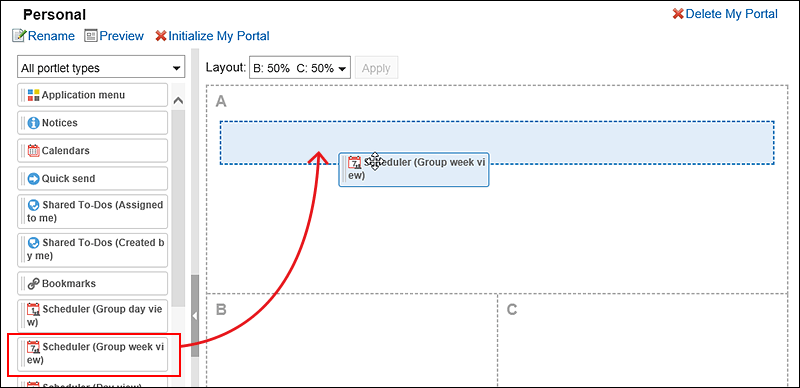The image size is (800, 388).
Task: Click the portlet list scroll-up arrow
Action: [178, 101]
